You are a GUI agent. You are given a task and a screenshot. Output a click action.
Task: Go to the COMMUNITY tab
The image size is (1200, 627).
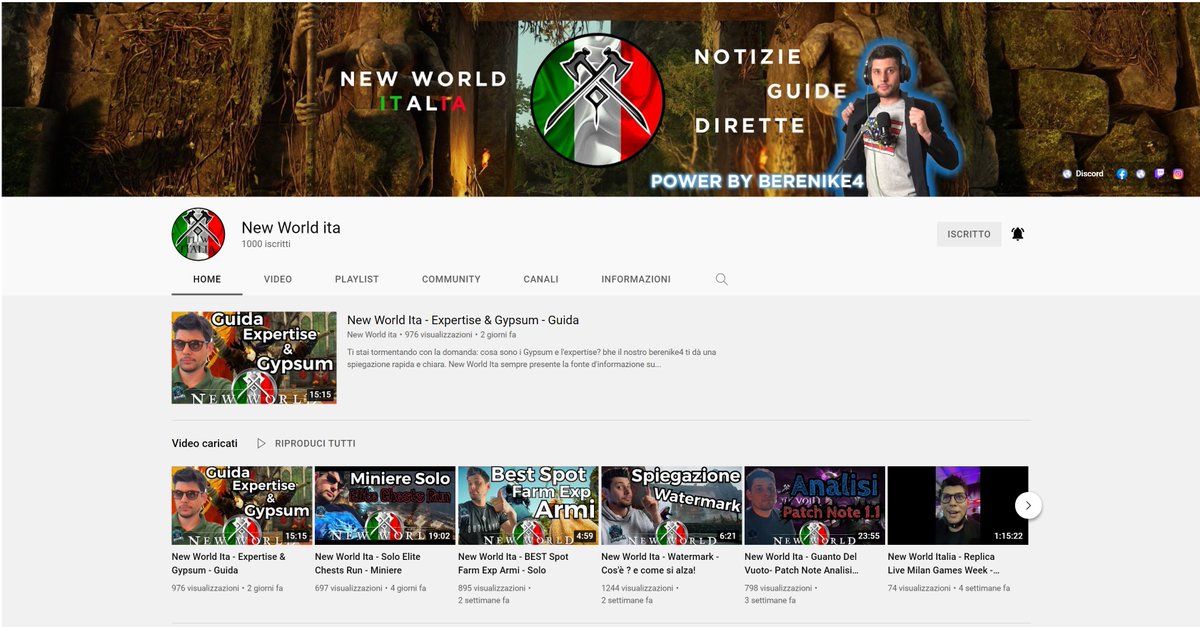[x=451, y=279]
